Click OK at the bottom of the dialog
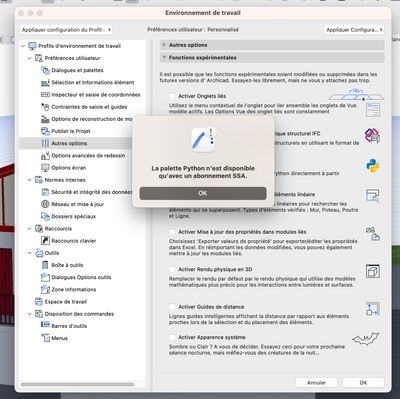The height and width of the screenshot is (399, 400). tap(363, 383)
